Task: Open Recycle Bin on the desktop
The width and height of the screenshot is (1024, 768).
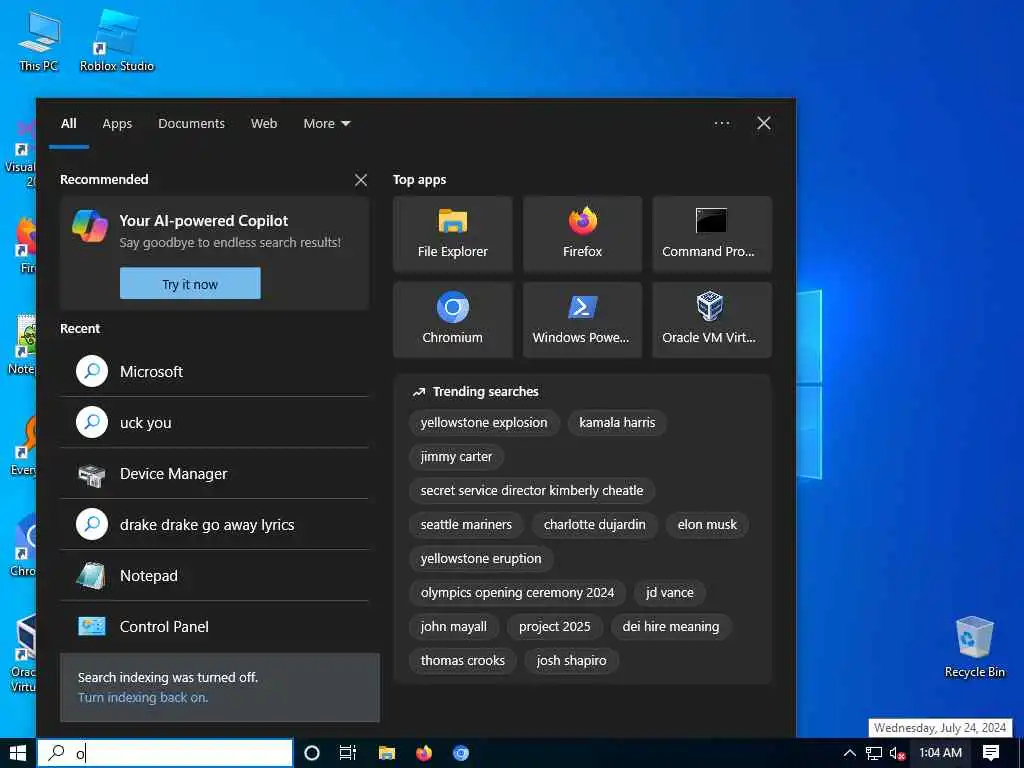Action: [974, 647]
